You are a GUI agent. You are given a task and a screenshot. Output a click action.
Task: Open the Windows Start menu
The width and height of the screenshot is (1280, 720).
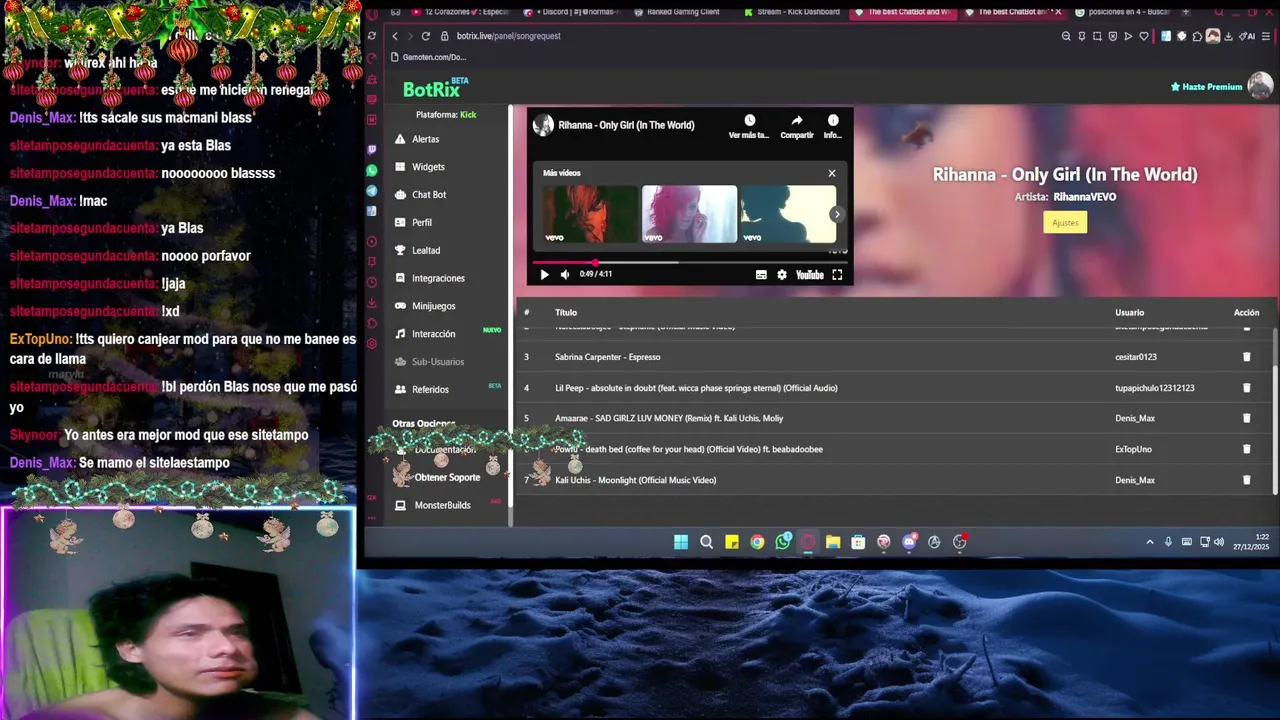(681, 542)
